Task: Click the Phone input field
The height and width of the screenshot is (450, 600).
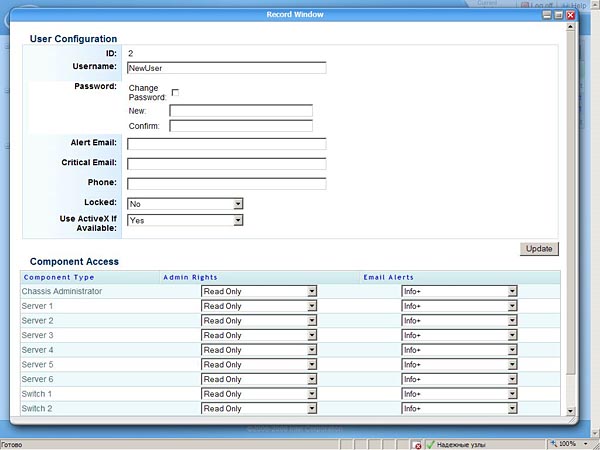Action: (226, 184)
